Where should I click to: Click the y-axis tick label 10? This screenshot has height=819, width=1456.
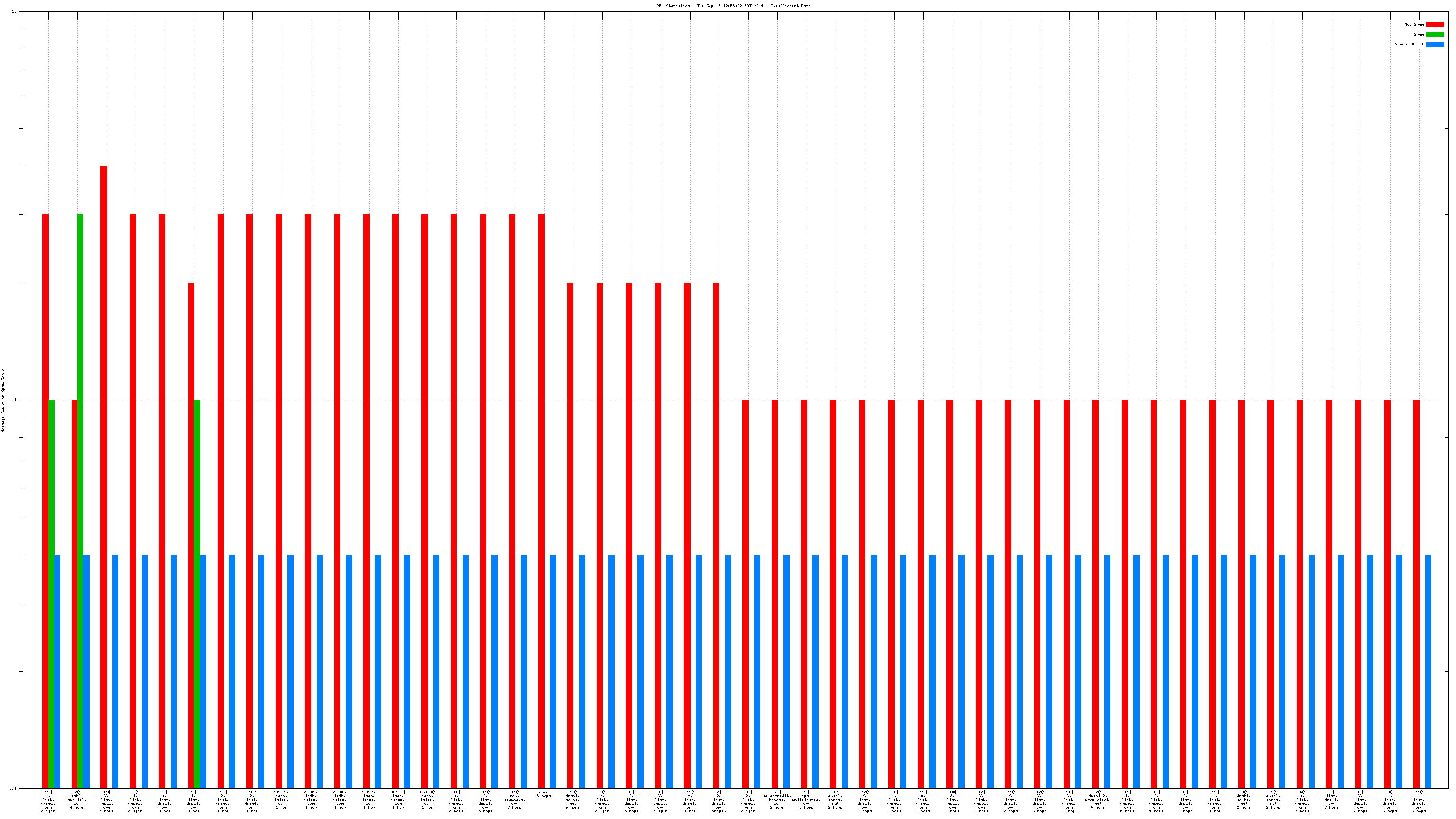click(x=14, y=12)
